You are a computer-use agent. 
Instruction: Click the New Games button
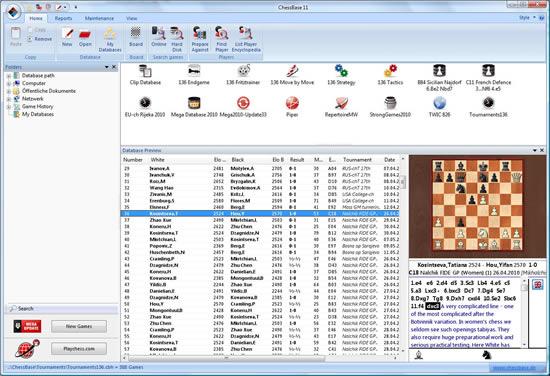point(79,326)
